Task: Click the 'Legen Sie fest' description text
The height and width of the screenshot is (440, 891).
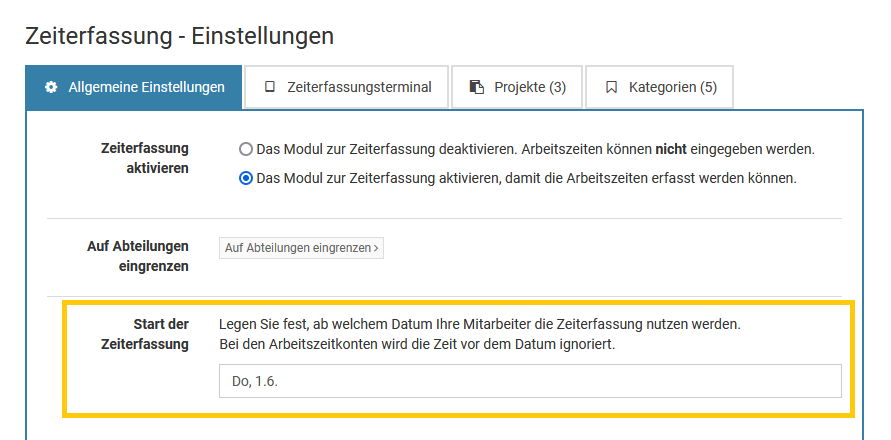Action: (480, 325)
